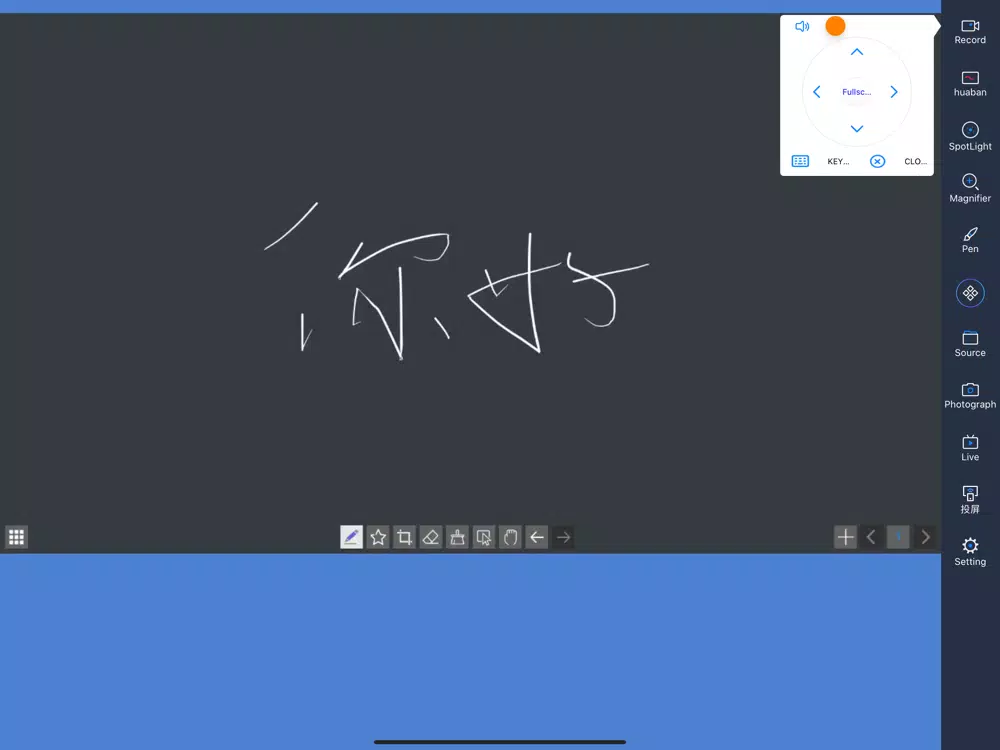This screenshot has height=750, width=1000.
Task: Start the Live broadcast option
Action: (969, 448)
